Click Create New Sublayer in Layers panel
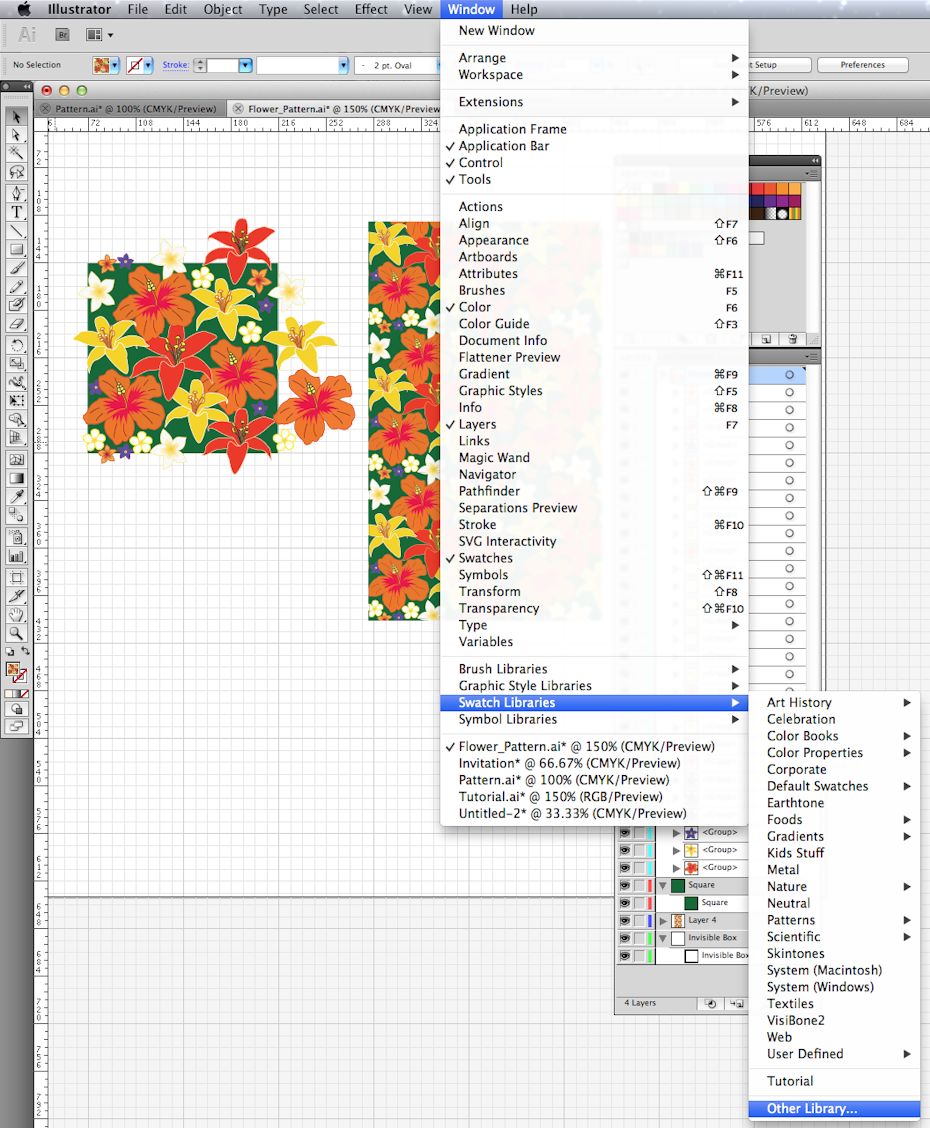This screenshot has width=930, height=1128. [735, 1003]
